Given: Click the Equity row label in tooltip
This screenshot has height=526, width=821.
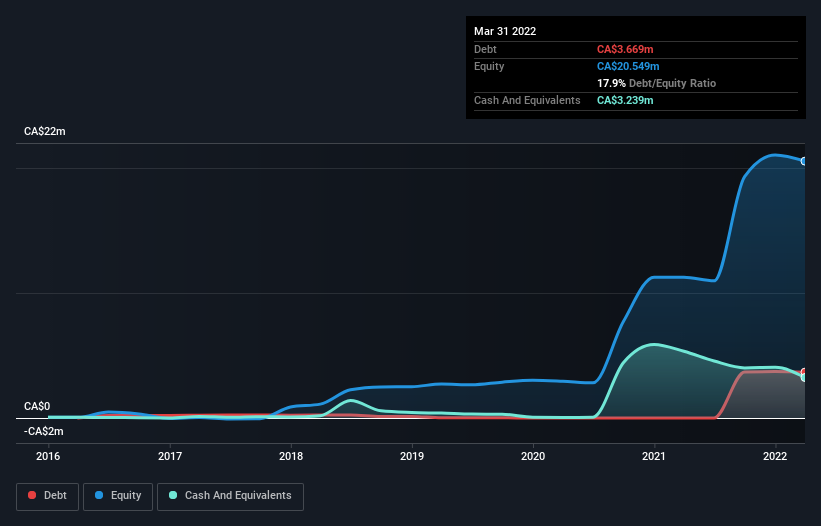Looking at the screenshot, I should 489,66.
